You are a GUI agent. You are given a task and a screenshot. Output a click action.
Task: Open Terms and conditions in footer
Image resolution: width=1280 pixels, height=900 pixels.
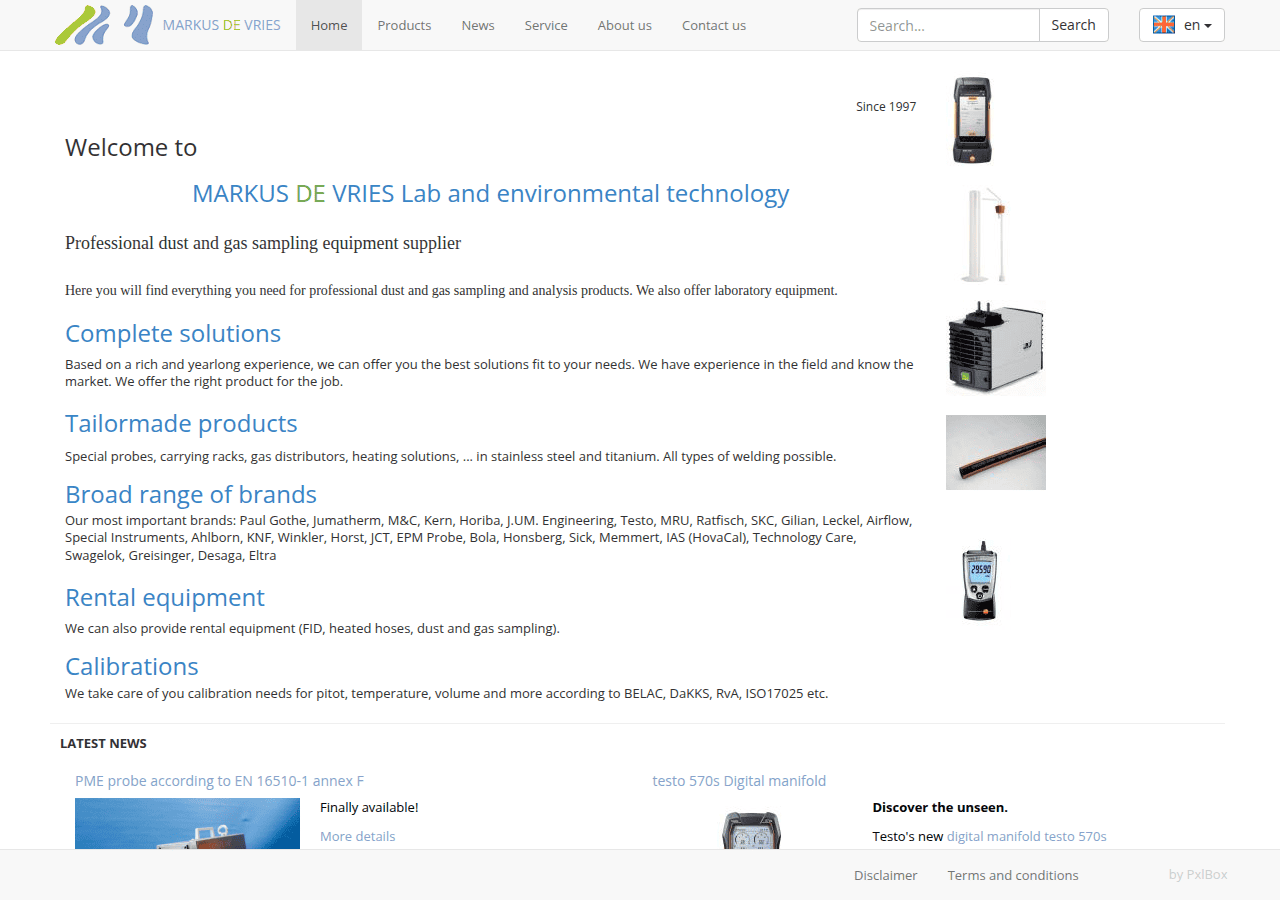[1013, 875]
